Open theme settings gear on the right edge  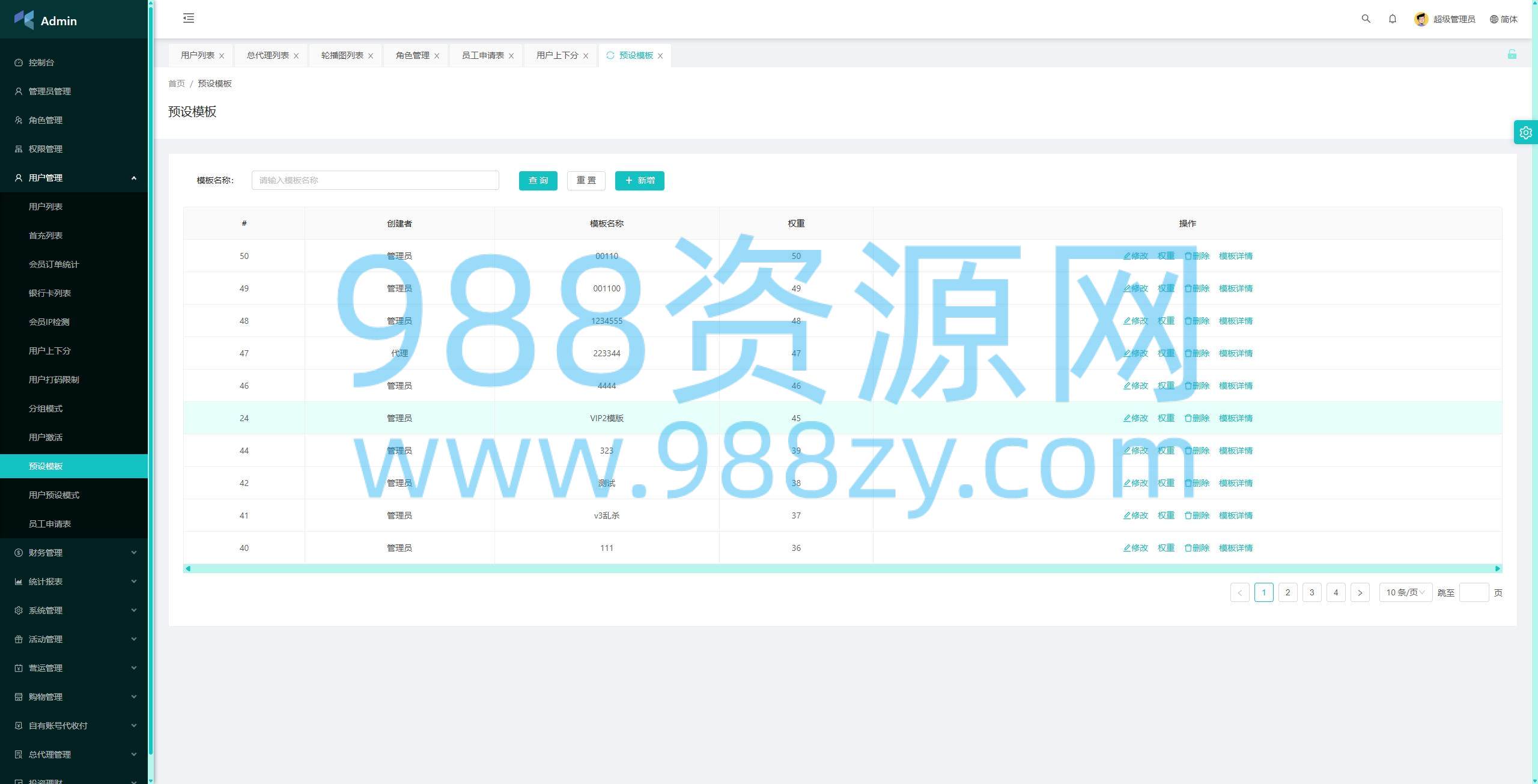tap(1525, 132)
